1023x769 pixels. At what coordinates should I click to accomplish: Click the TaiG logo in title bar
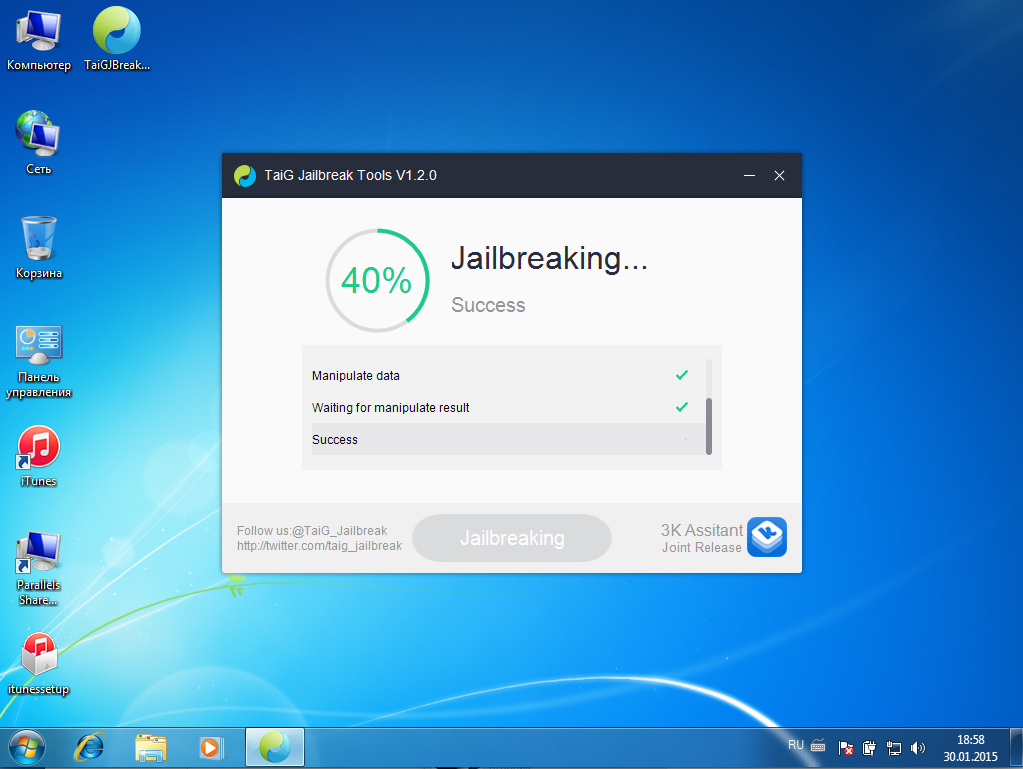pos(244,176)
